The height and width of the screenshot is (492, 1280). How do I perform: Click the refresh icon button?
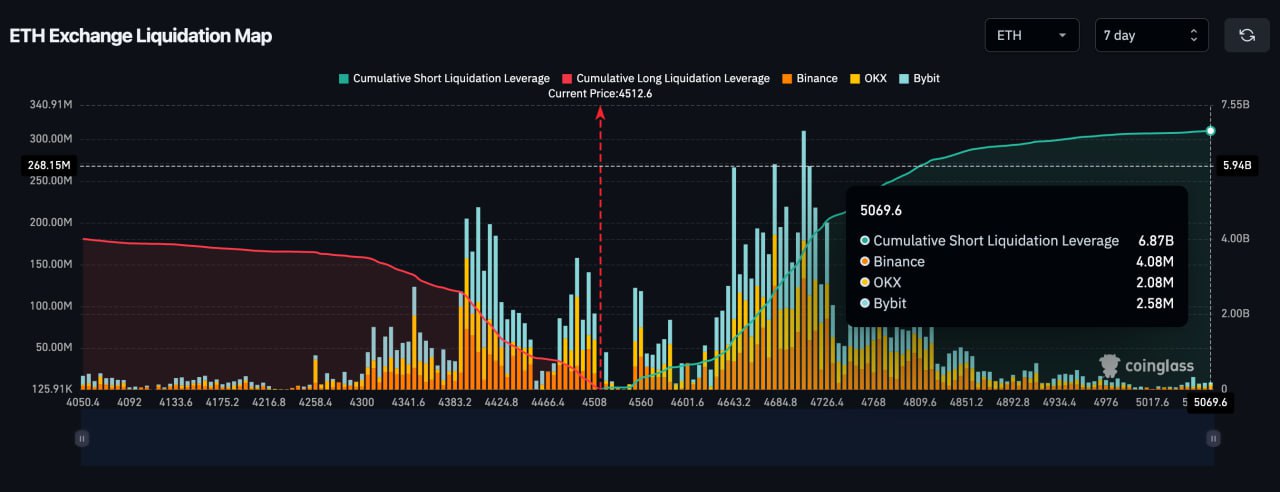(x=1247, y=35)
